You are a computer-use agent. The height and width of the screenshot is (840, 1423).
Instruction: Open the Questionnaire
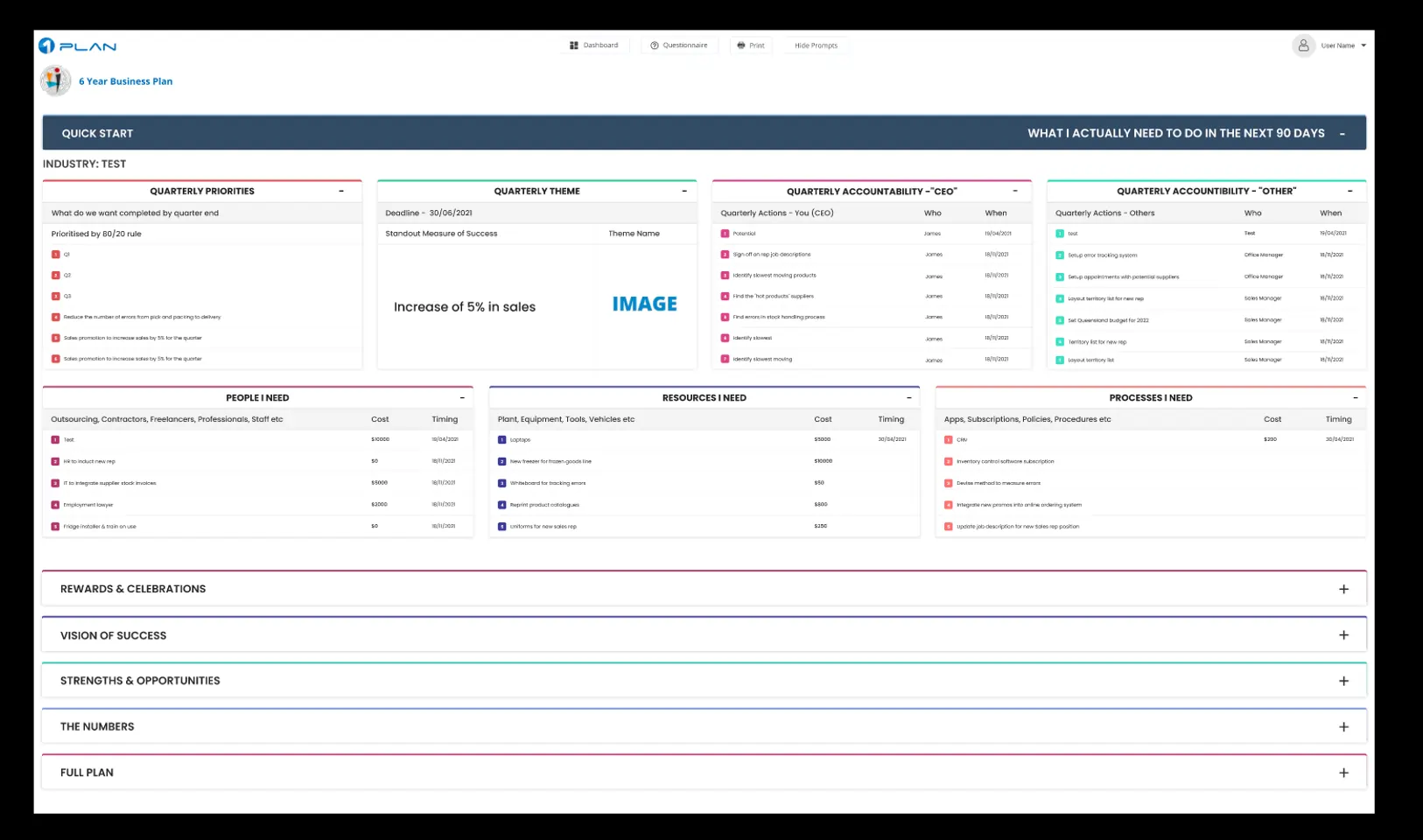(679, 45)
